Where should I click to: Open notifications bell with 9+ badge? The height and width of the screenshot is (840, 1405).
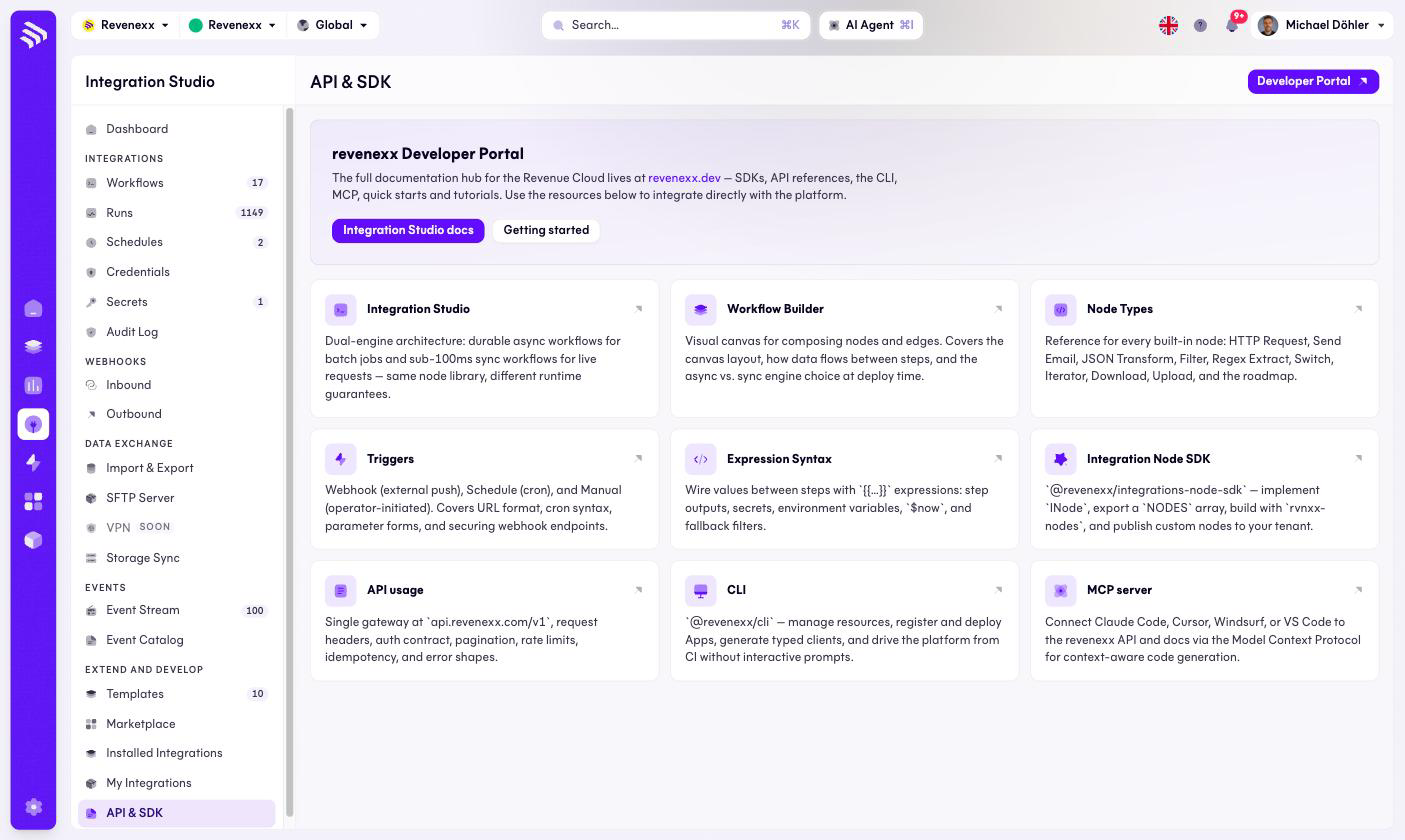(1232, 24)
